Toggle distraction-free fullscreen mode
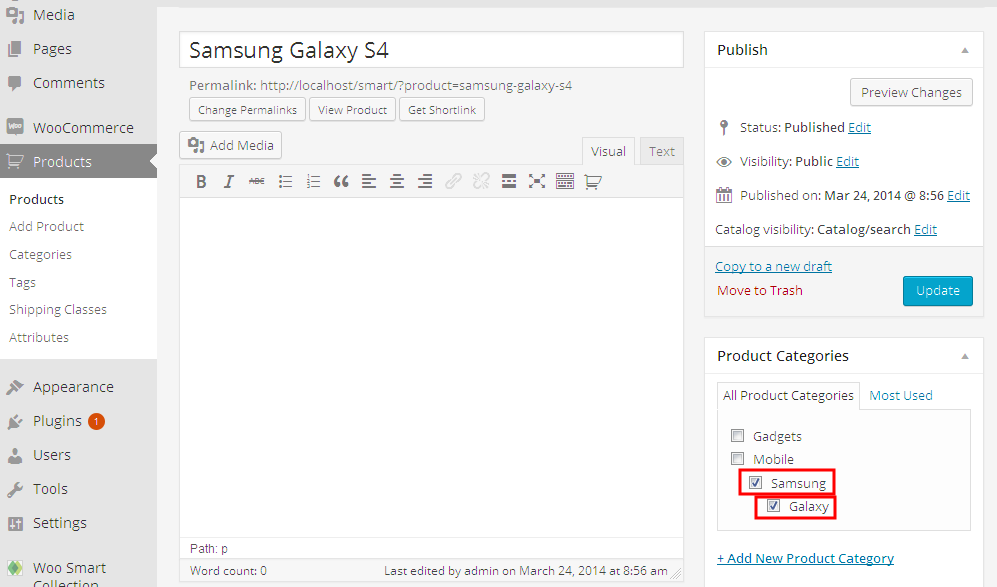This screenshot has height=587, width=997. pyautogui.click(x=537, y=182)
